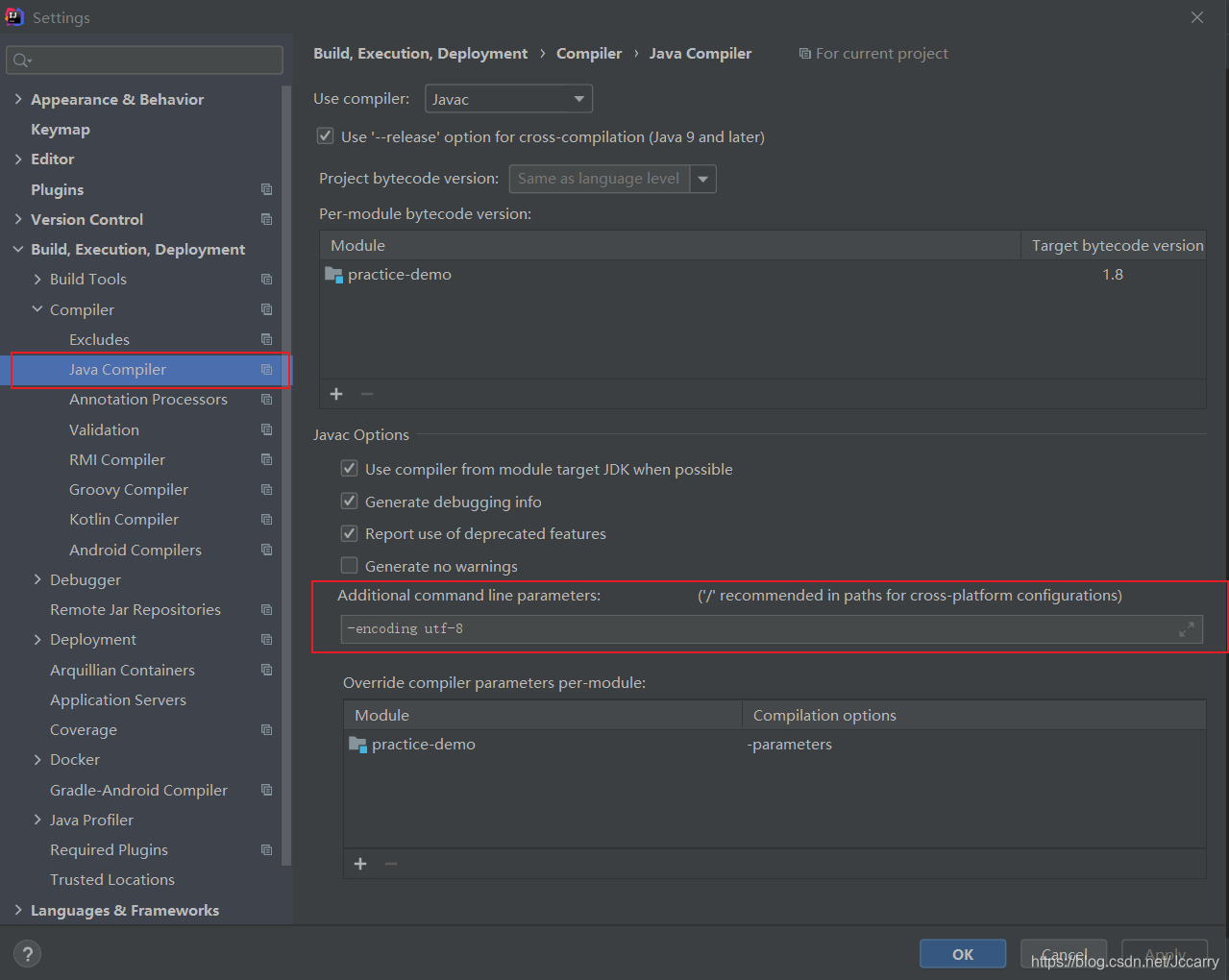
Task: Expand the additional command line parameters field
Action: [x=1187, y=629]
